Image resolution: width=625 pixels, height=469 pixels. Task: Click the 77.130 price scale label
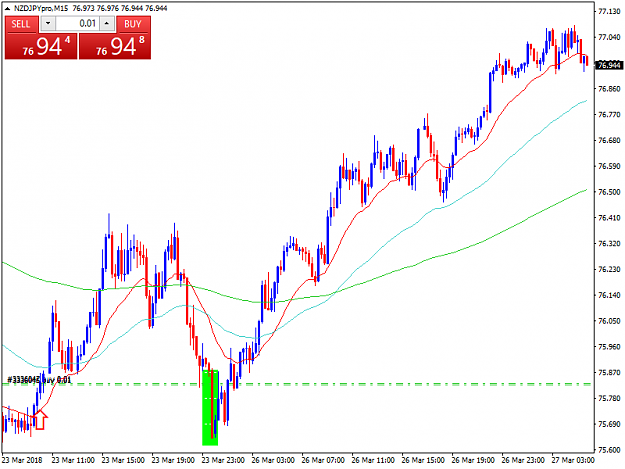point(609,12)
